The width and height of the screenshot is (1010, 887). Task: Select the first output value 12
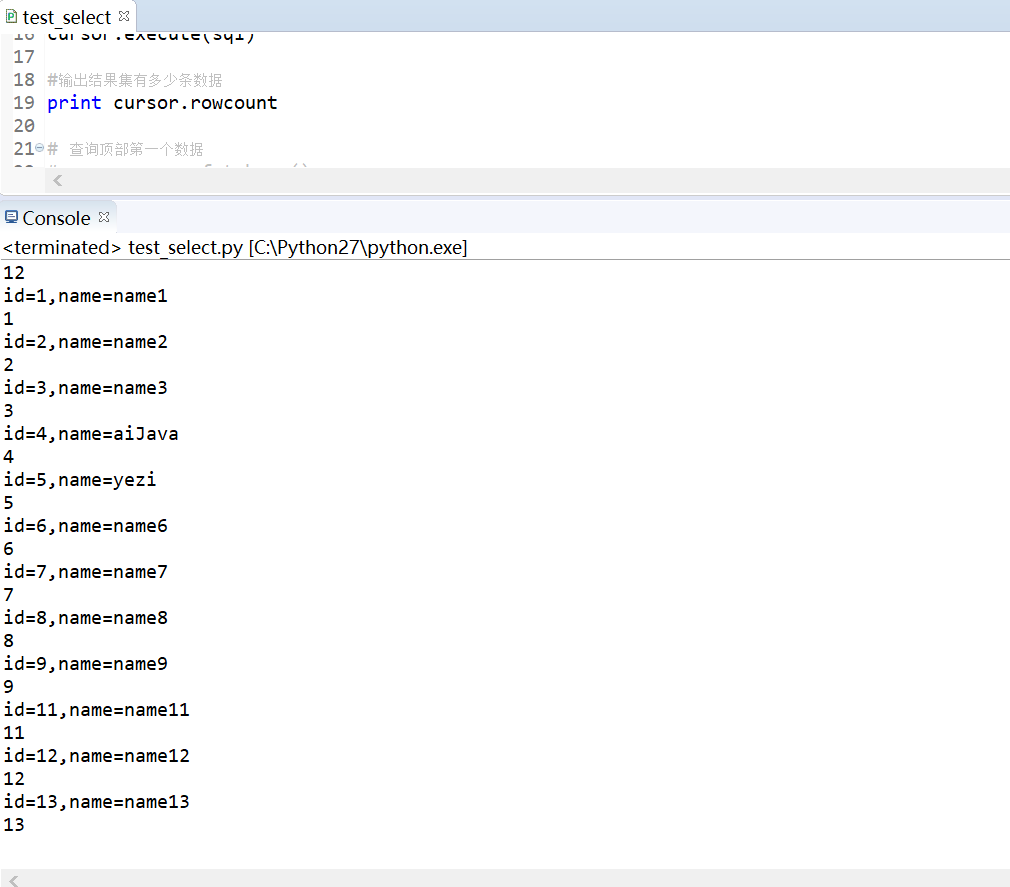pos(13,272)
